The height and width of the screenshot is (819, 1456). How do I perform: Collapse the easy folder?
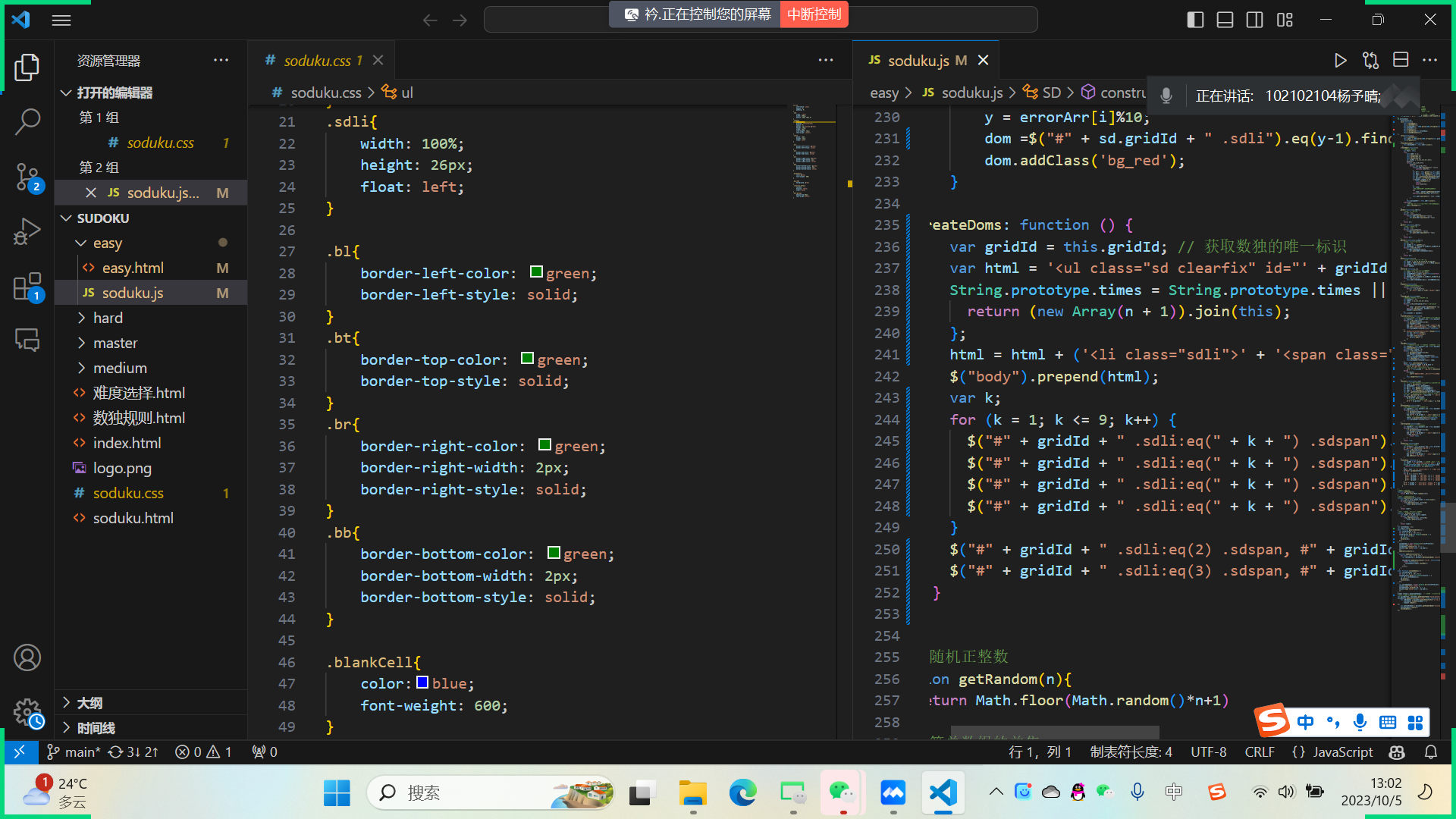point(107,243)
